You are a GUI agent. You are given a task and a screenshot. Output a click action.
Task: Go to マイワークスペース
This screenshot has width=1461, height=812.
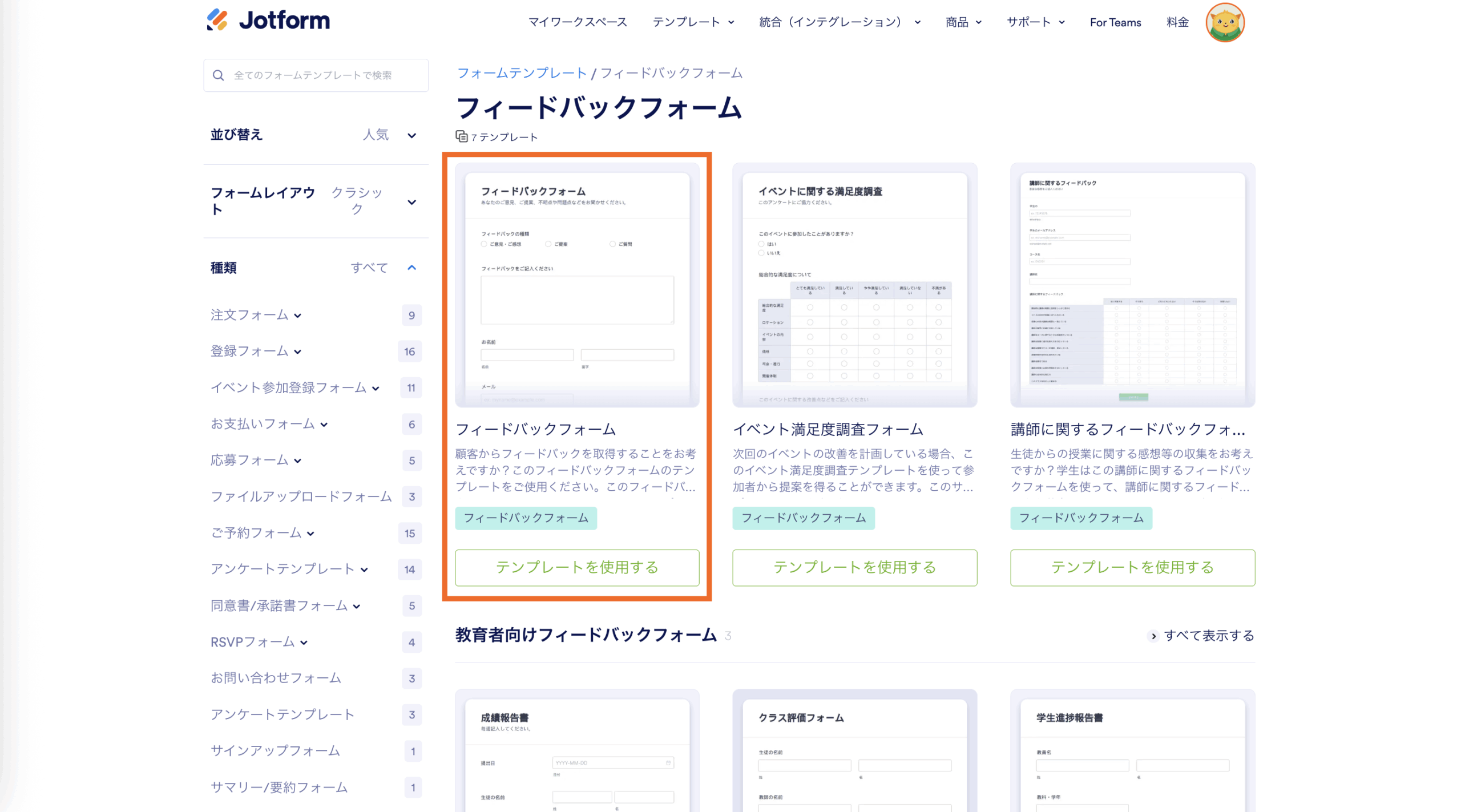point(578,22)
